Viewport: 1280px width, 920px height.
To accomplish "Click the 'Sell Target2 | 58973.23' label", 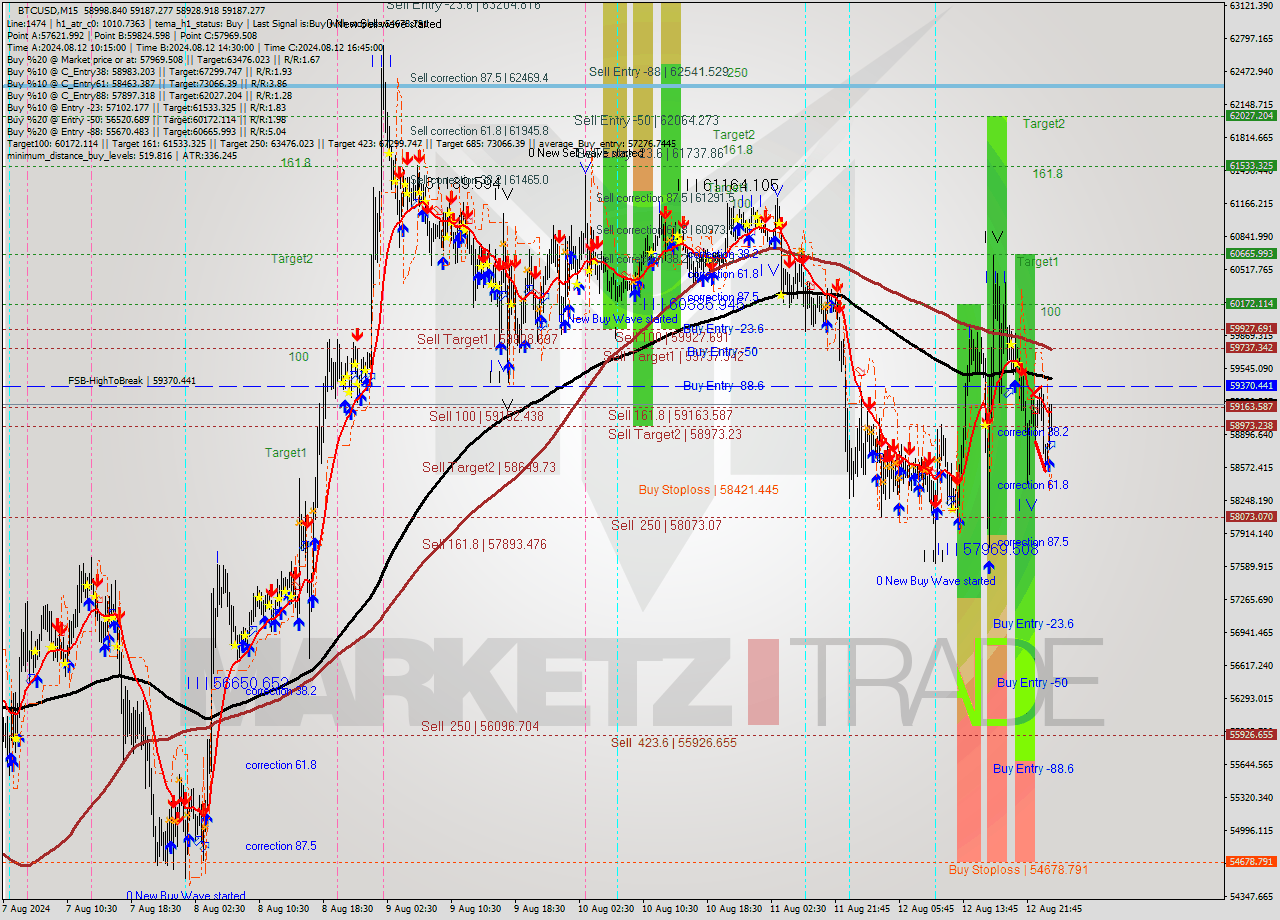I will [x=675, y=434].
